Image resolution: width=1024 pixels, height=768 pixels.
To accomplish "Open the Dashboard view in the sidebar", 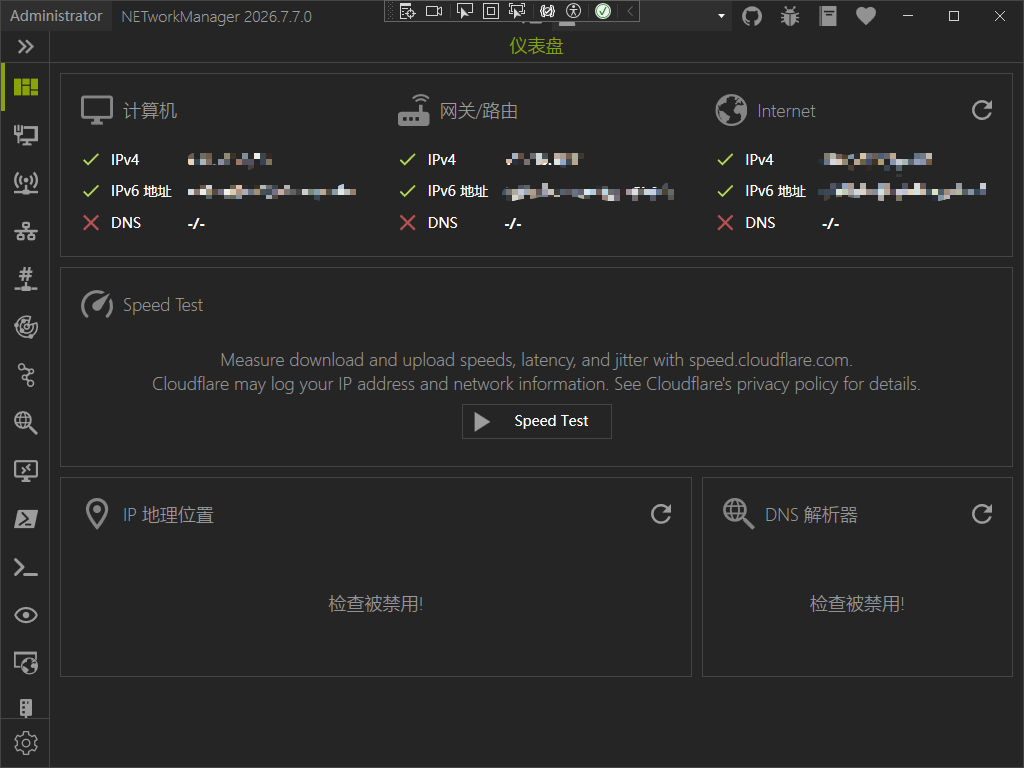I will (25, 87).
